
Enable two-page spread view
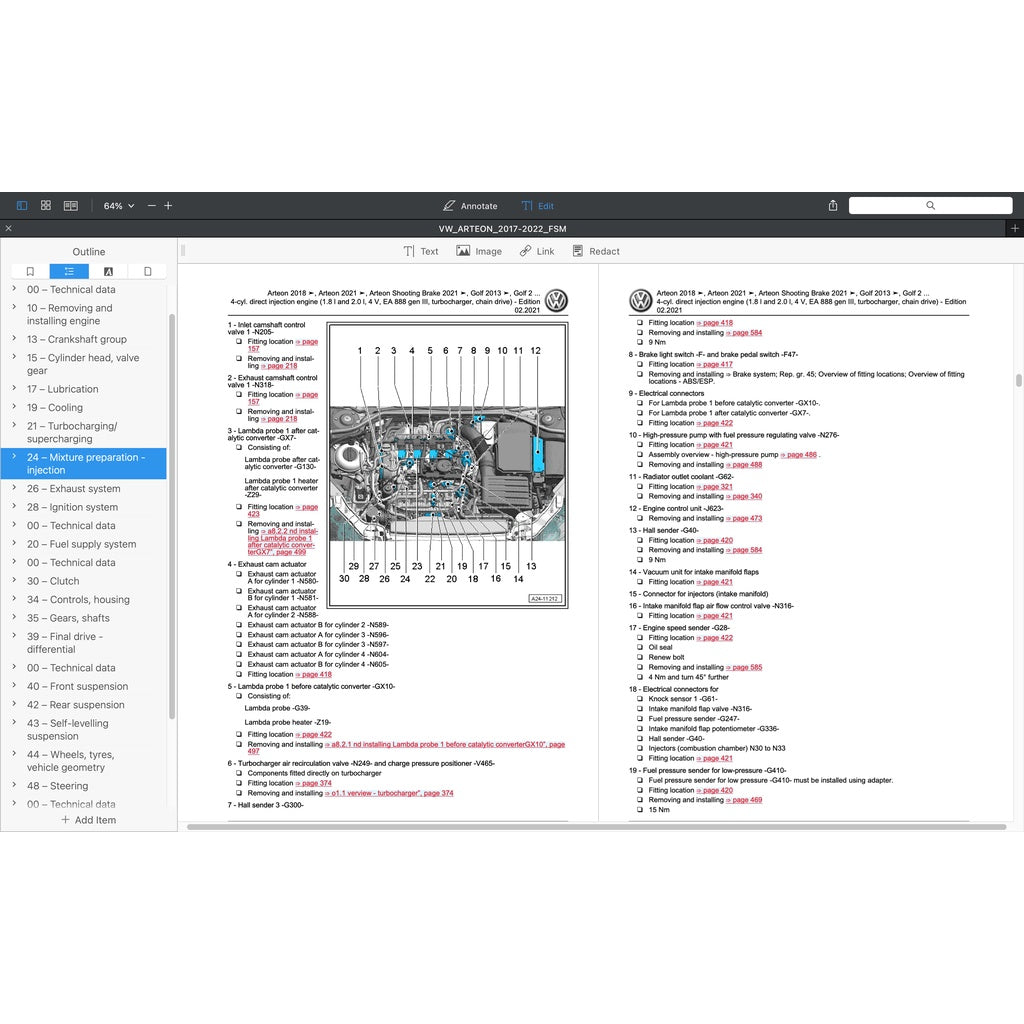[71, 206]
